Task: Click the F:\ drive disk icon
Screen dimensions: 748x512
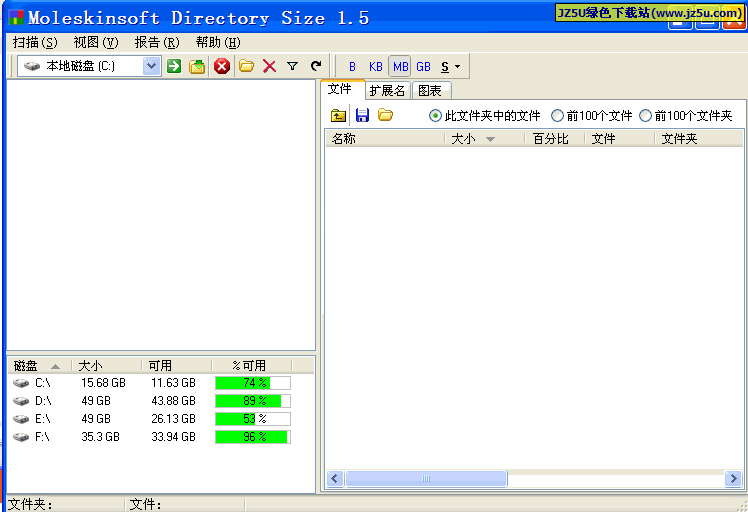Action: pos(21,437)
